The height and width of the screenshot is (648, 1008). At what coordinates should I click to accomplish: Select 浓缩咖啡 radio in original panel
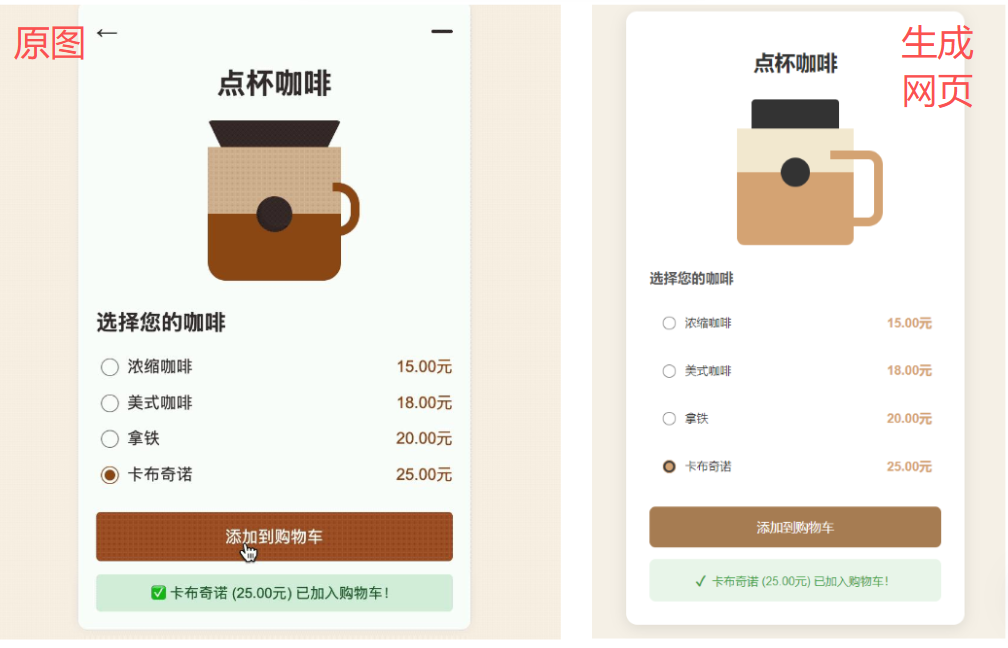tap(110, 367)
